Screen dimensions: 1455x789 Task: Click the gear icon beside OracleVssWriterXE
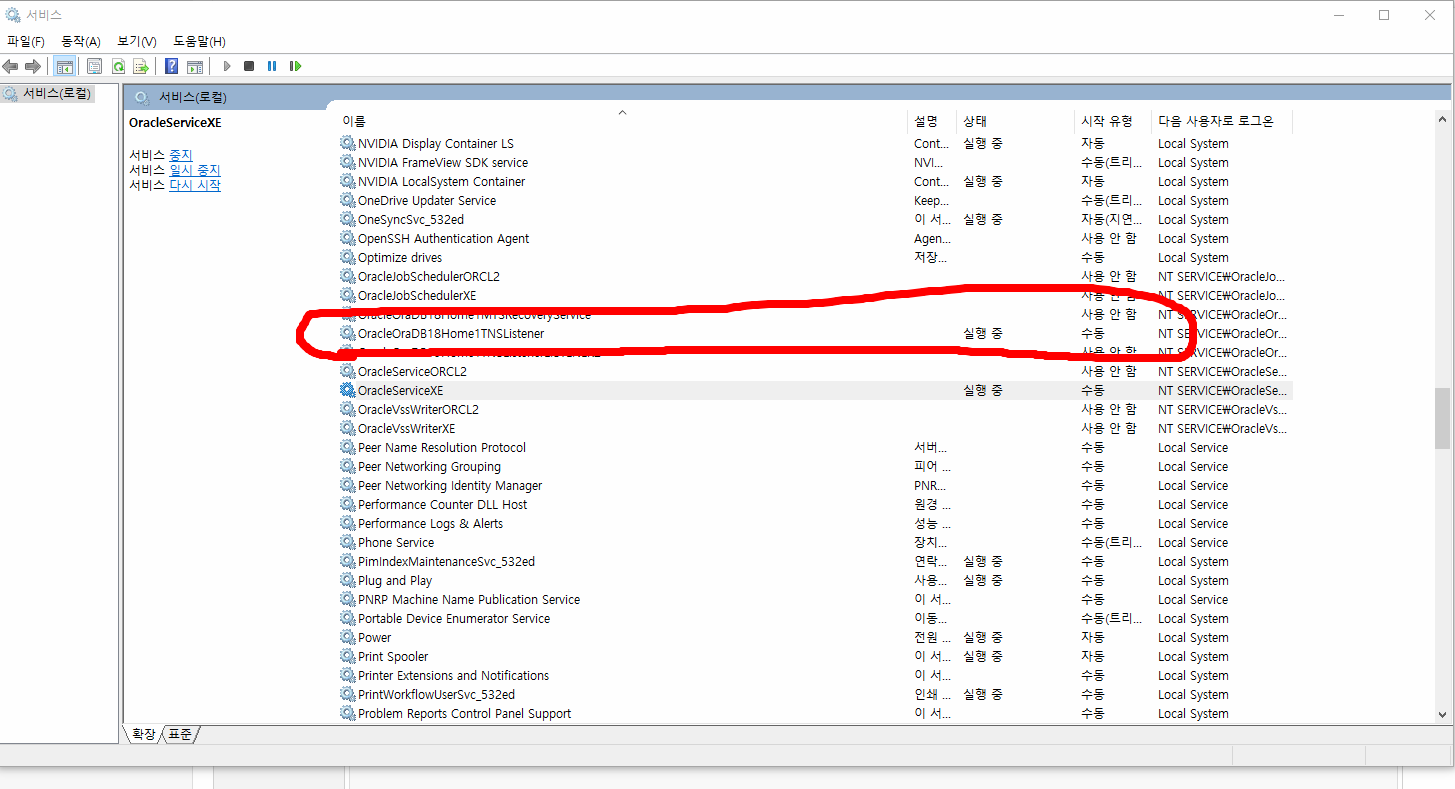click(x=347, y=429)
